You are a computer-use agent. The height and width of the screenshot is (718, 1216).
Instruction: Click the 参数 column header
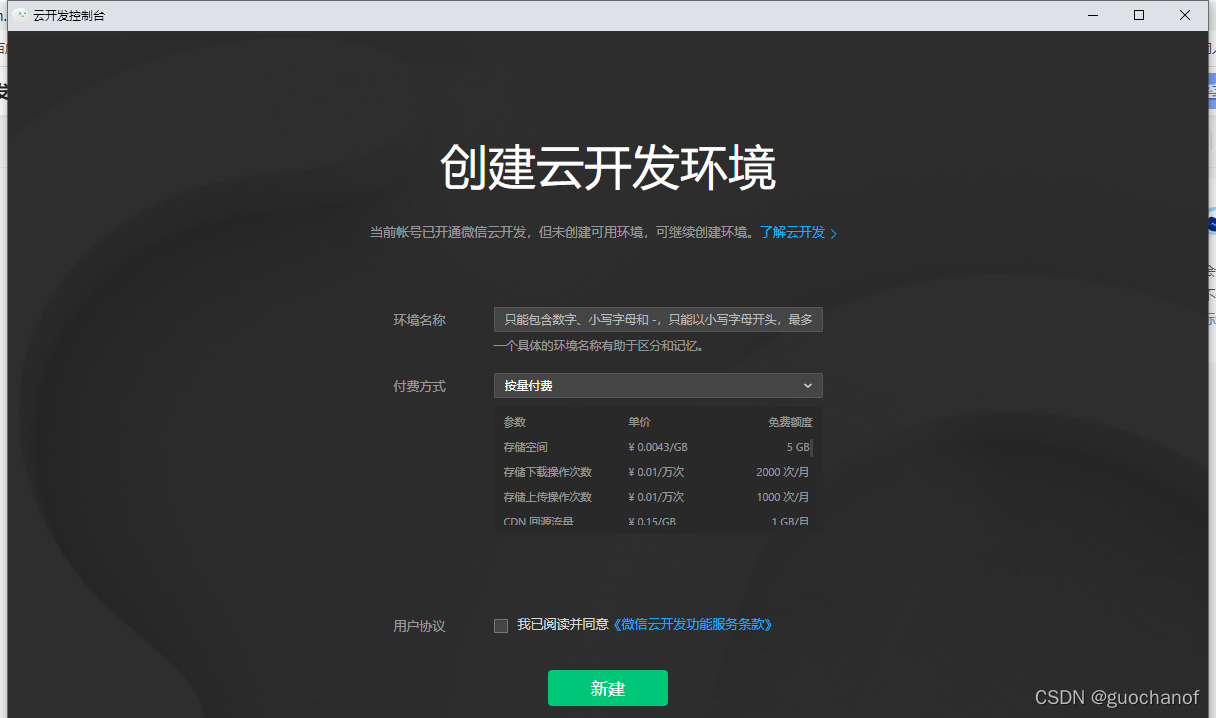(x=515, y=422)
